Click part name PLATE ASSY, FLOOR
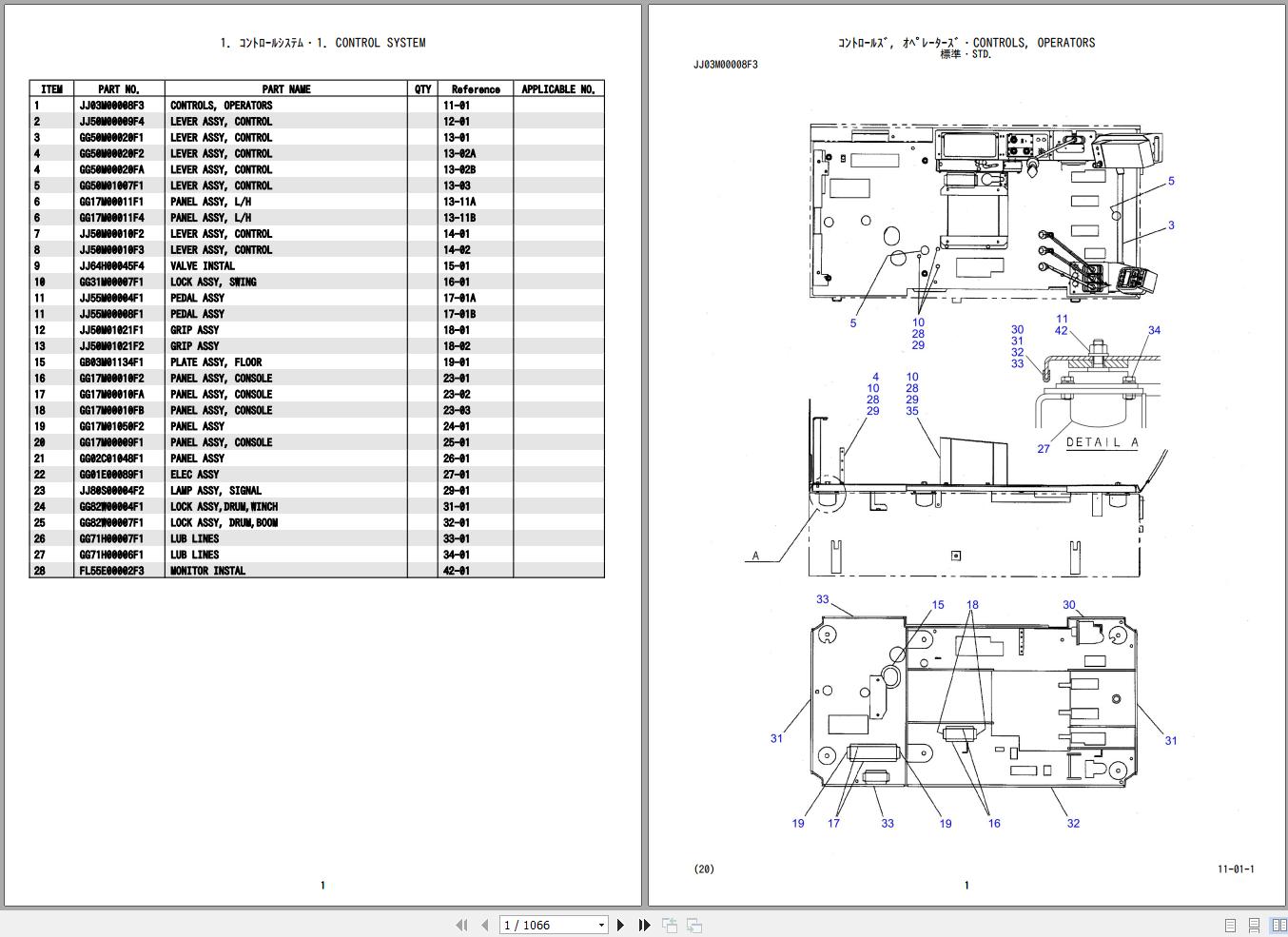The height and width of the screenshot is (937, 1288). click(x=216, y=362)
